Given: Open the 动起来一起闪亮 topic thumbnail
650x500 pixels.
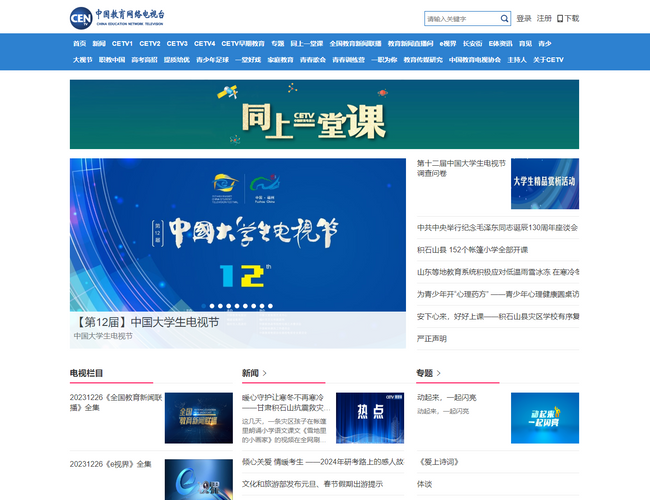Looking at the screenshot, I should (x=544, y=417).
